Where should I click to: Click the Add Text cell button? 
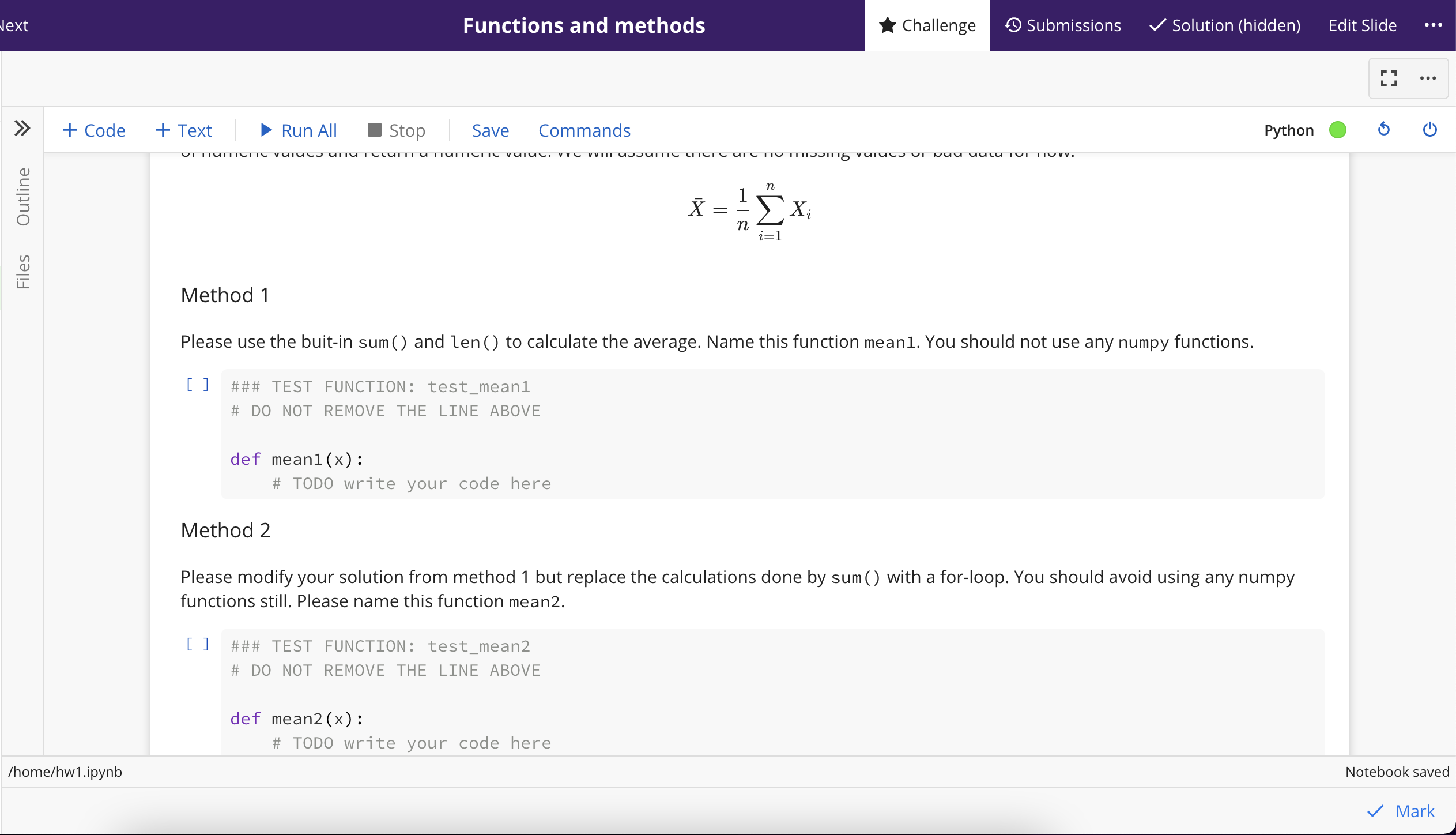184,130
